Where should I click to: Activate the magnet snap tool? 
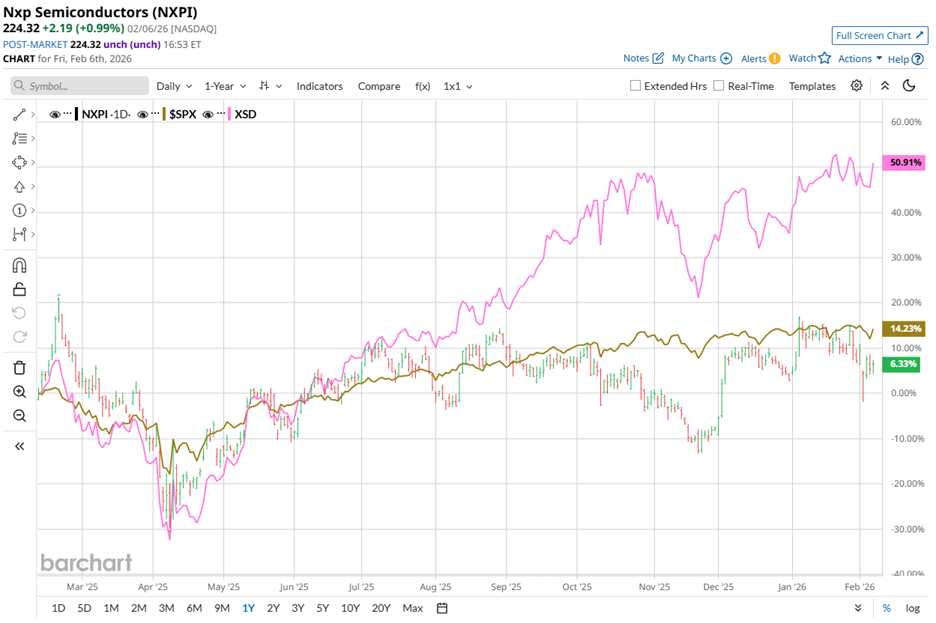19,264
